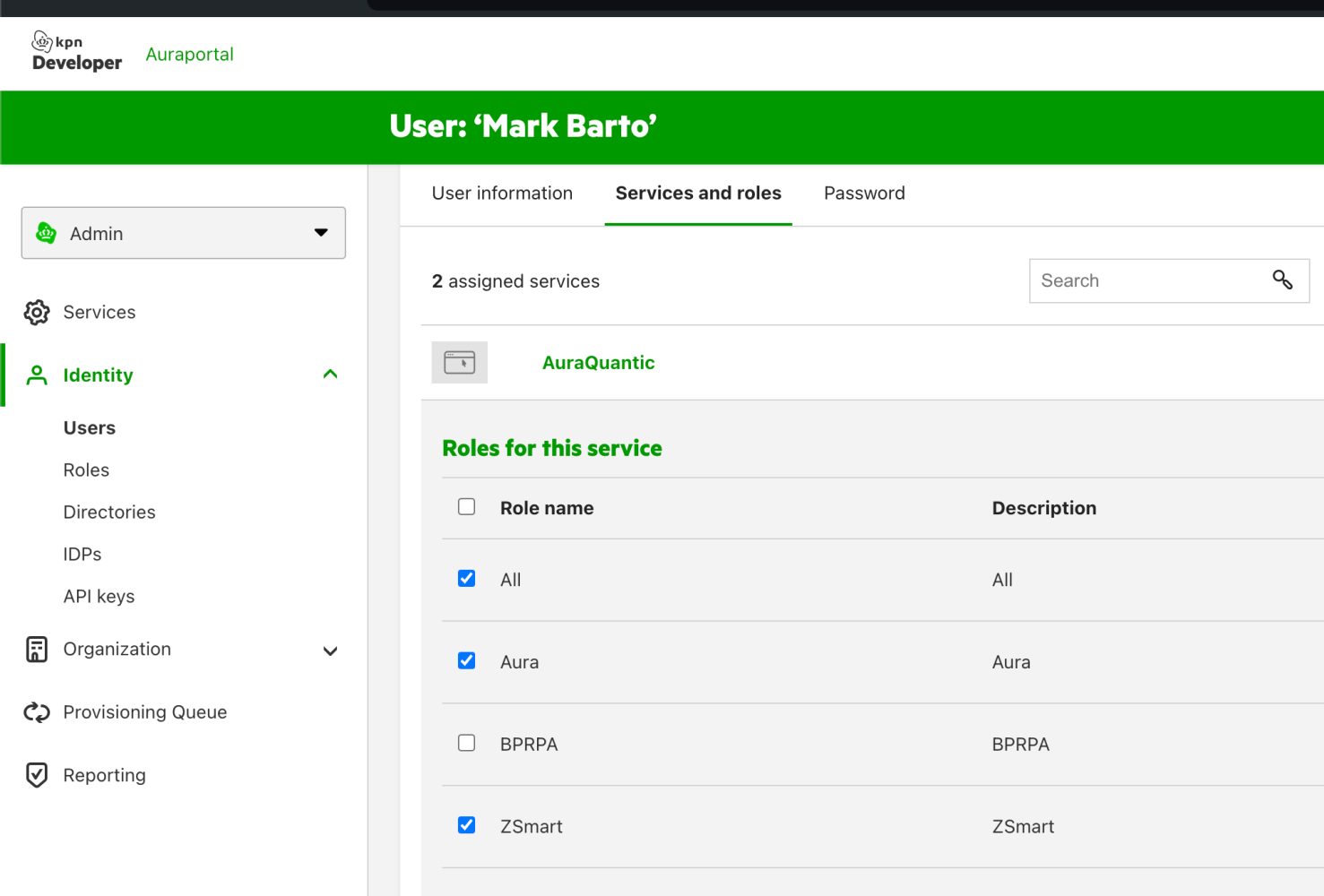Click the Provisioning Queue sync icon
The image size is (1324, 896).
pos(37,712)
